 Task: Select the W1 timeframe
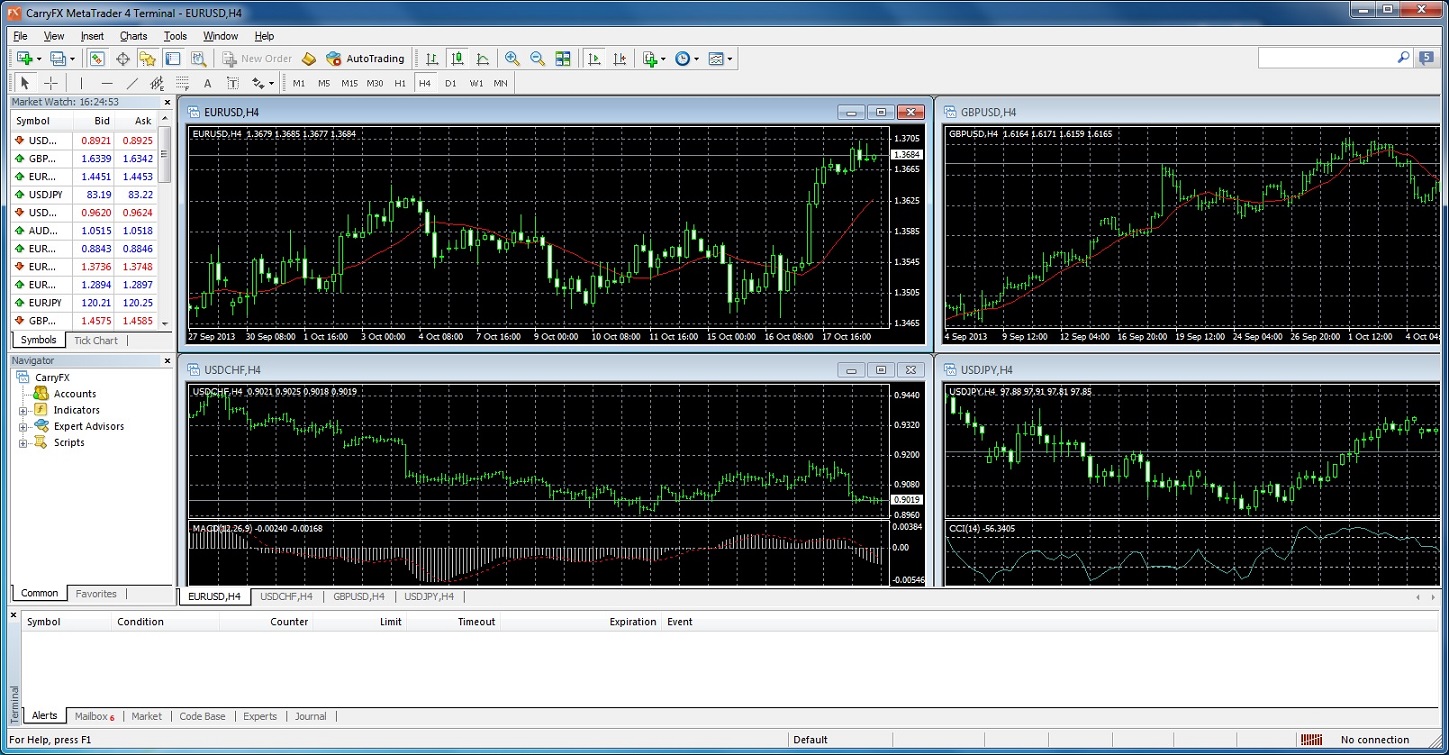tap(476, 83)
